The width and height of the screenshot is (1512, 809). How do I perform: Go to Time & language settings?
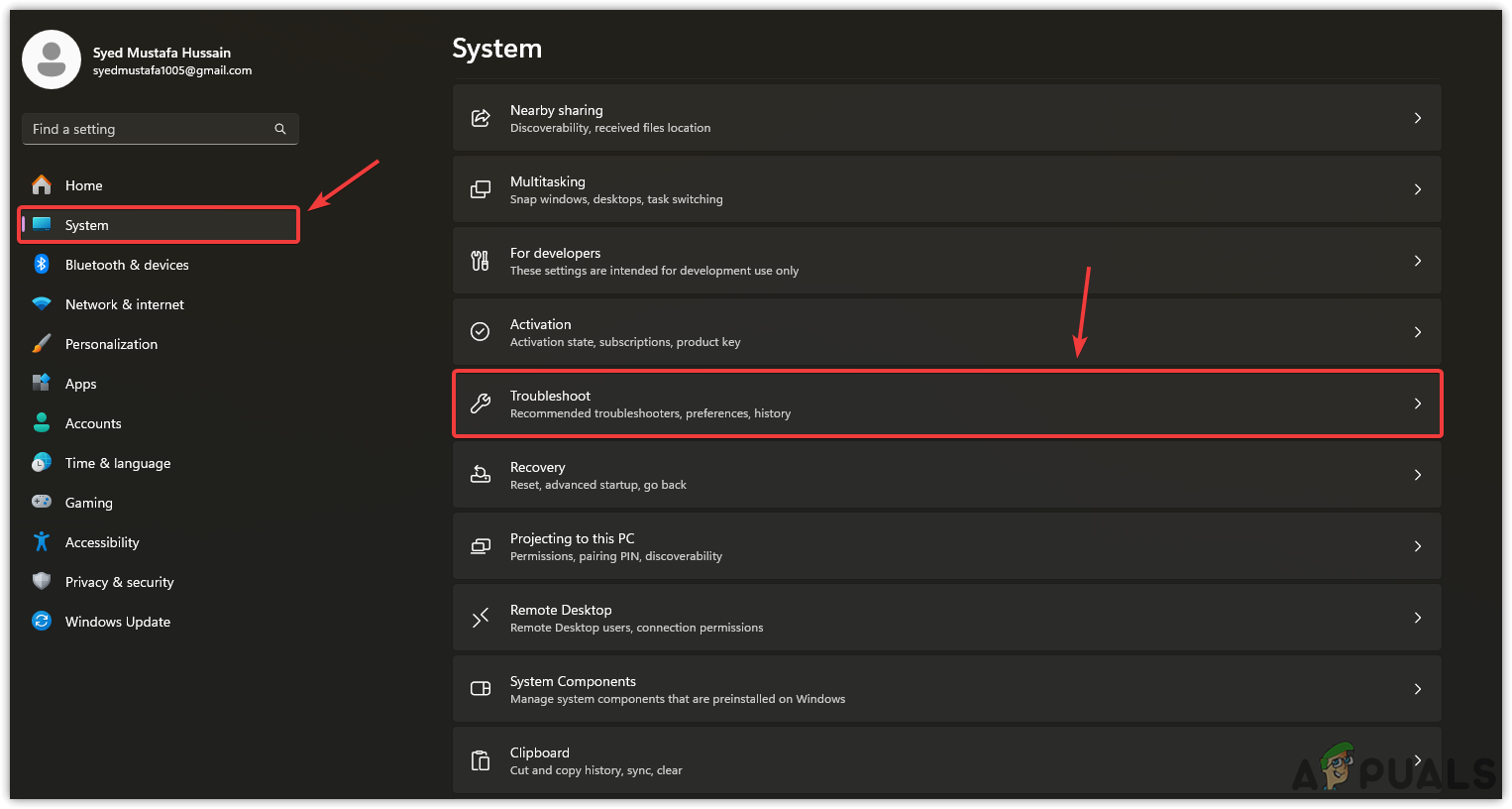point(117,463)
